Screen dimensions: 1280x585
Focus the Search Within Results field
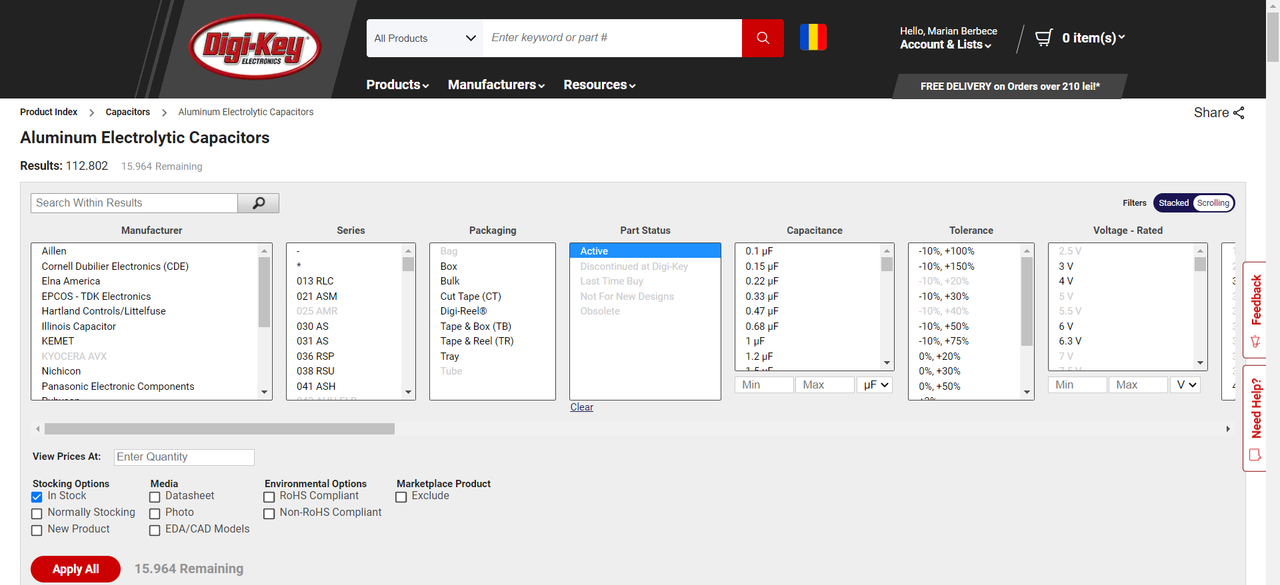point(134,203)
